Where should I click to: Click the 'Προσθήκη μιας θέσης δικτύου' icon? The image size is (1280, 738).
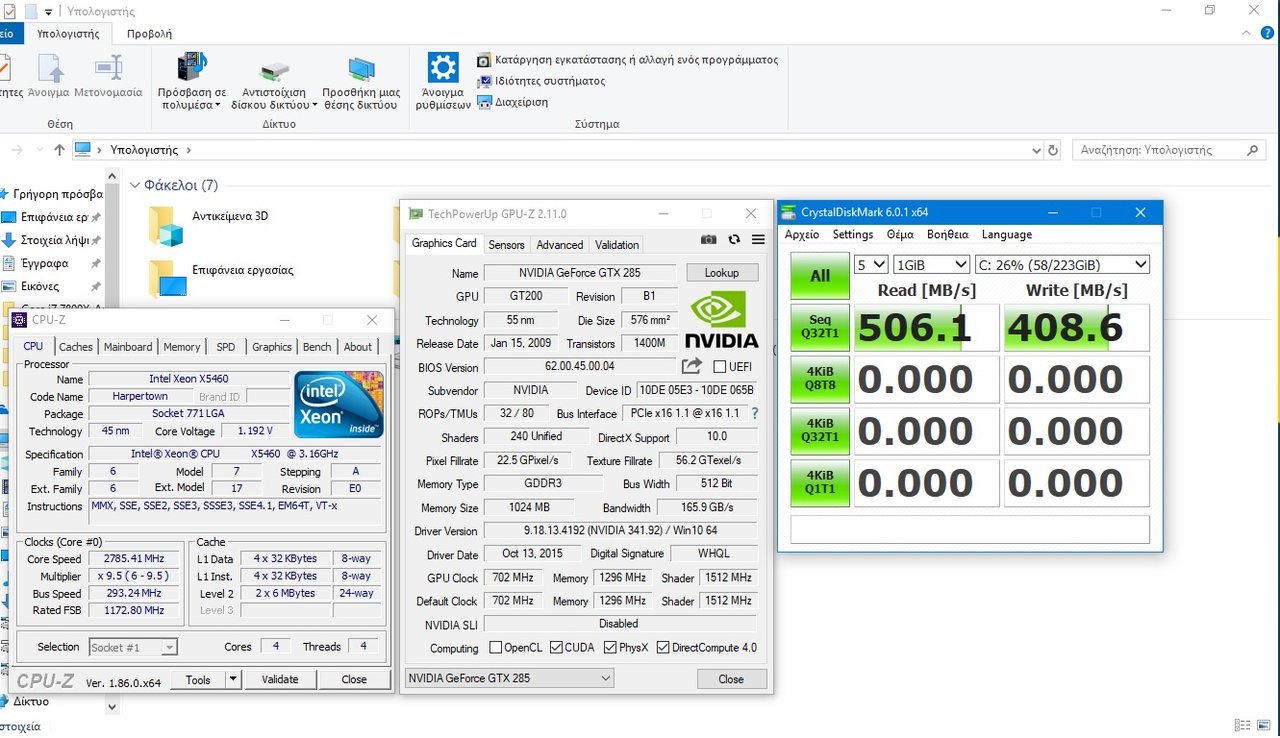point(361,69)
